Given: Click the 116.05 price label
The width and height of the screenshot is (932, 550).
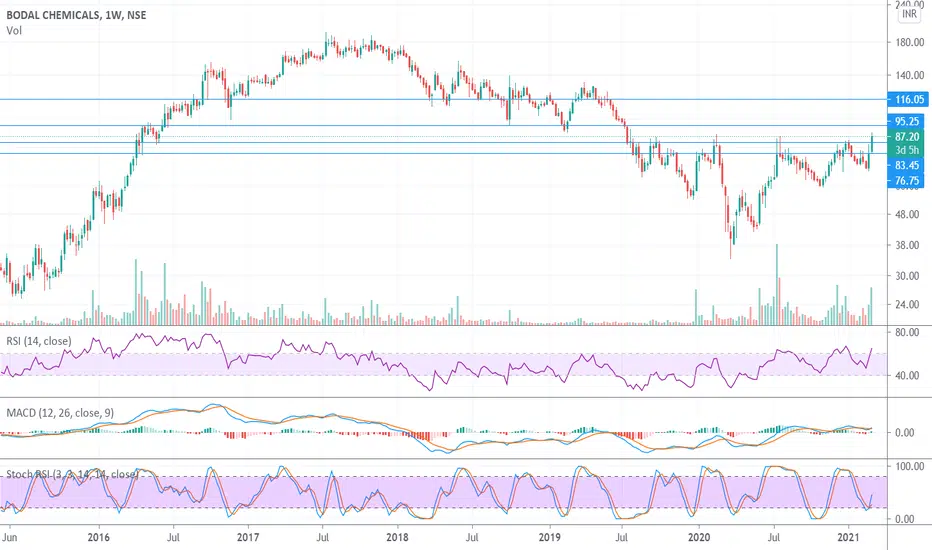Looking at the screenshot, I should (x=909, y=99).
